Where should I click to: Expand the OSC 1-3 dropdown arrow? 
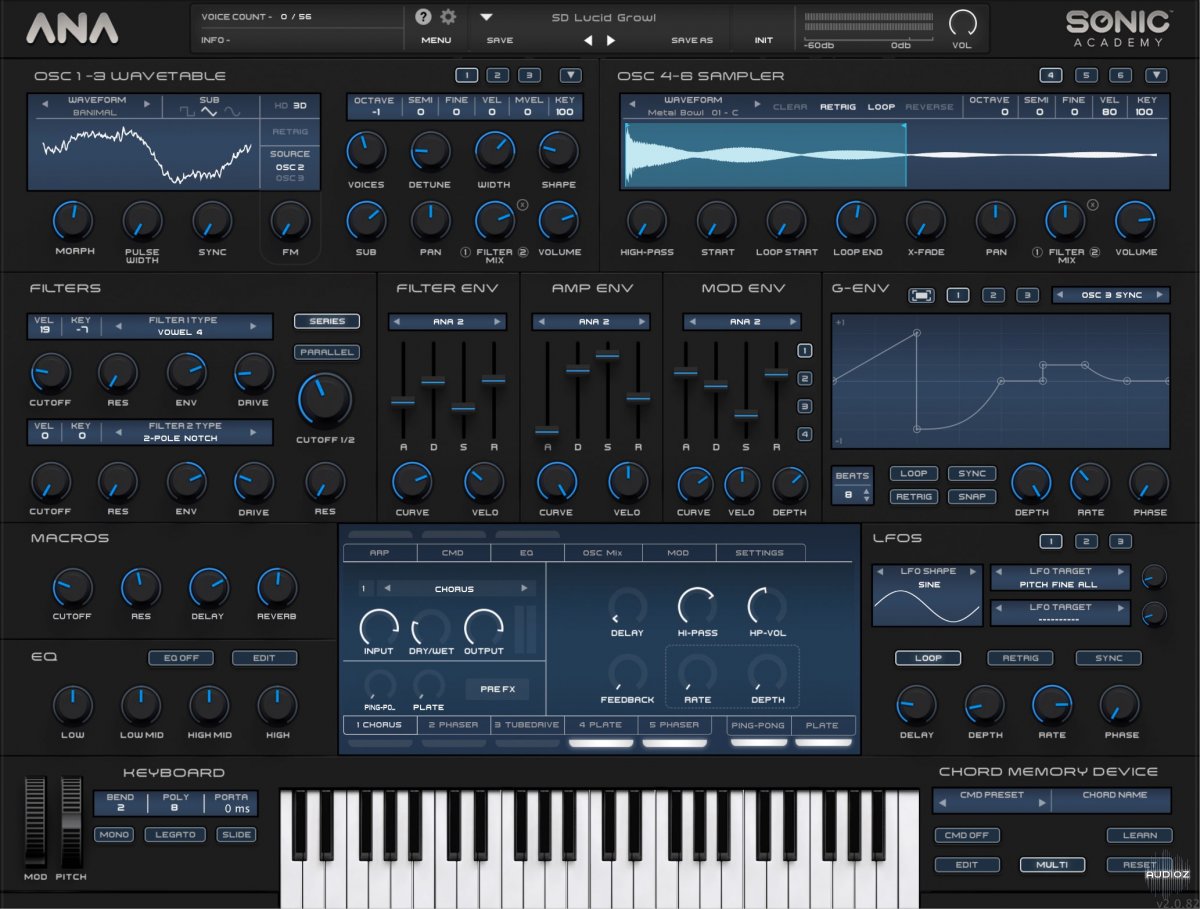pos(570,75)
